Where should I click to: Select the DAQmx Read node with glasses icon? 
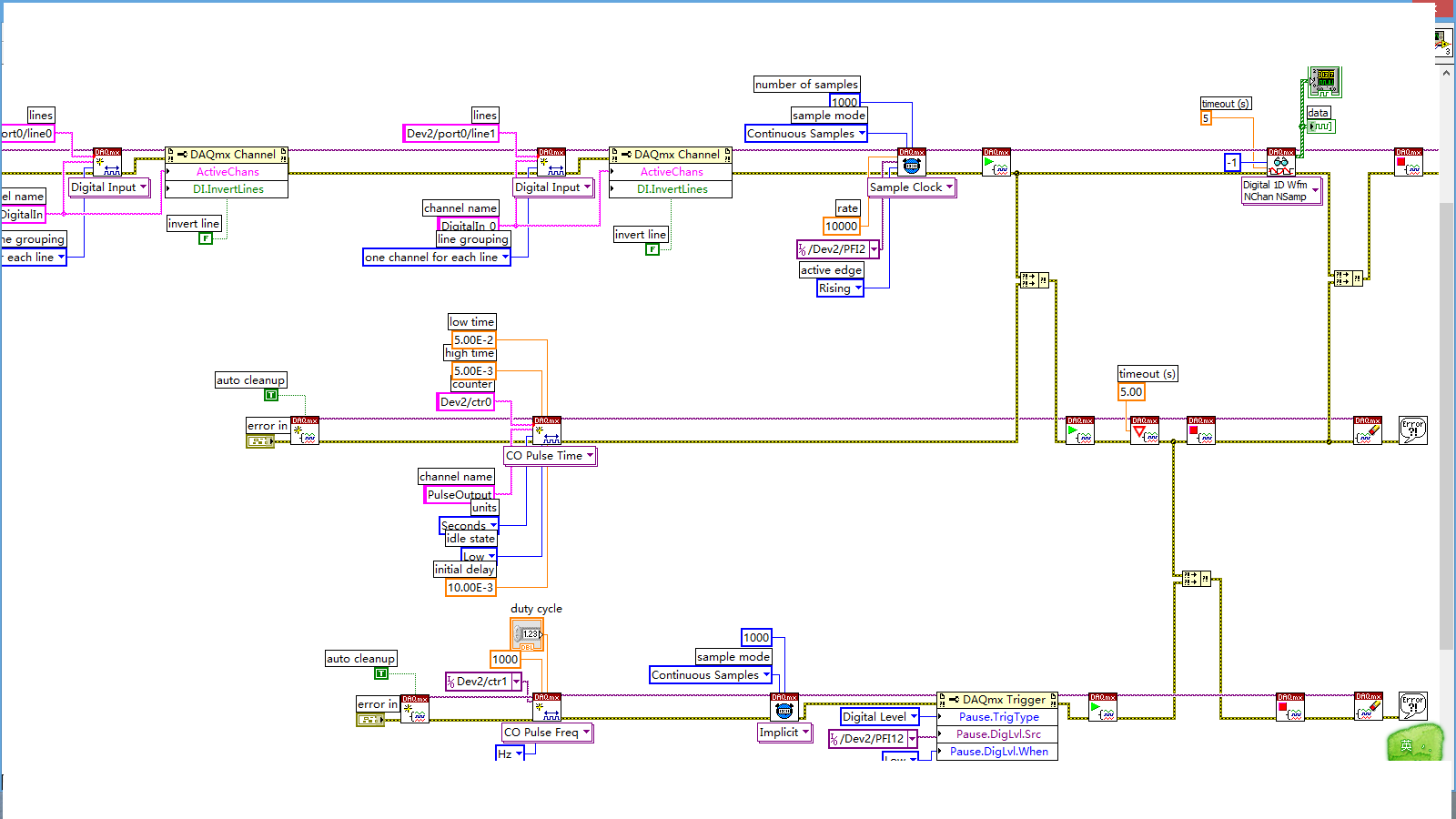[x=1281, y=163]
